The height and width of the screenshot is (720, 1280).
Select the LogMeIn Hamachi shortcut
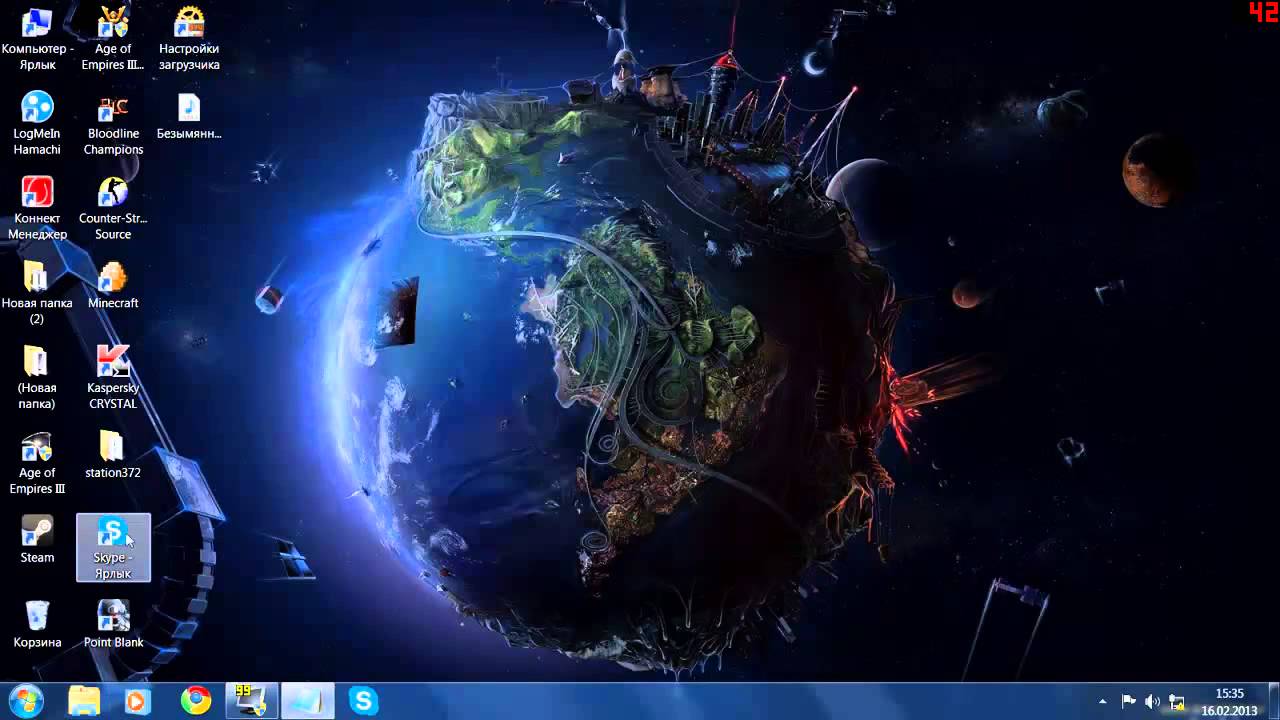pos(37,124)
